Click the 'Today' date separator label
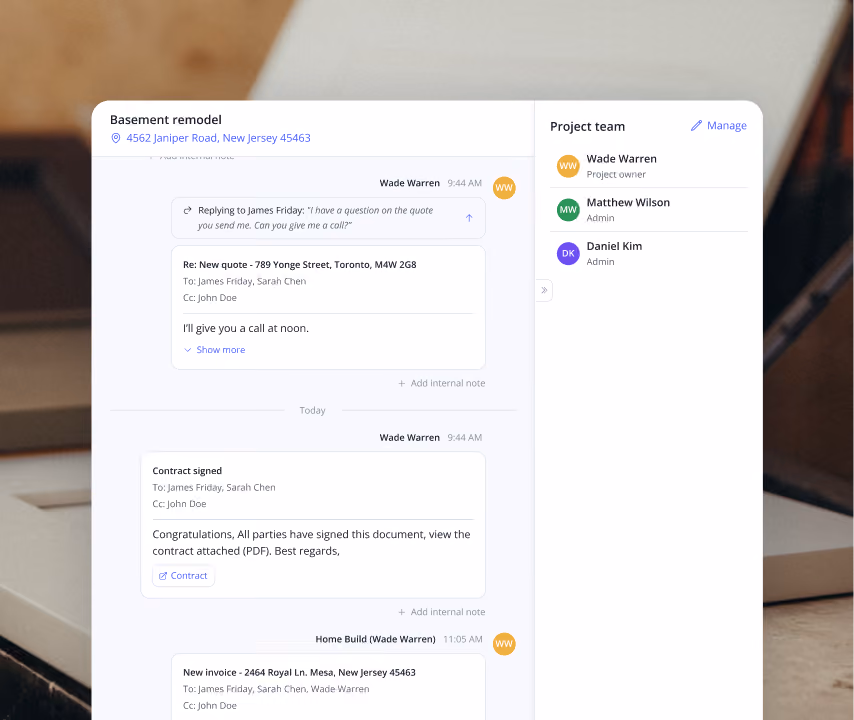This screenshot has height=720, width=854. pos(312,411)
